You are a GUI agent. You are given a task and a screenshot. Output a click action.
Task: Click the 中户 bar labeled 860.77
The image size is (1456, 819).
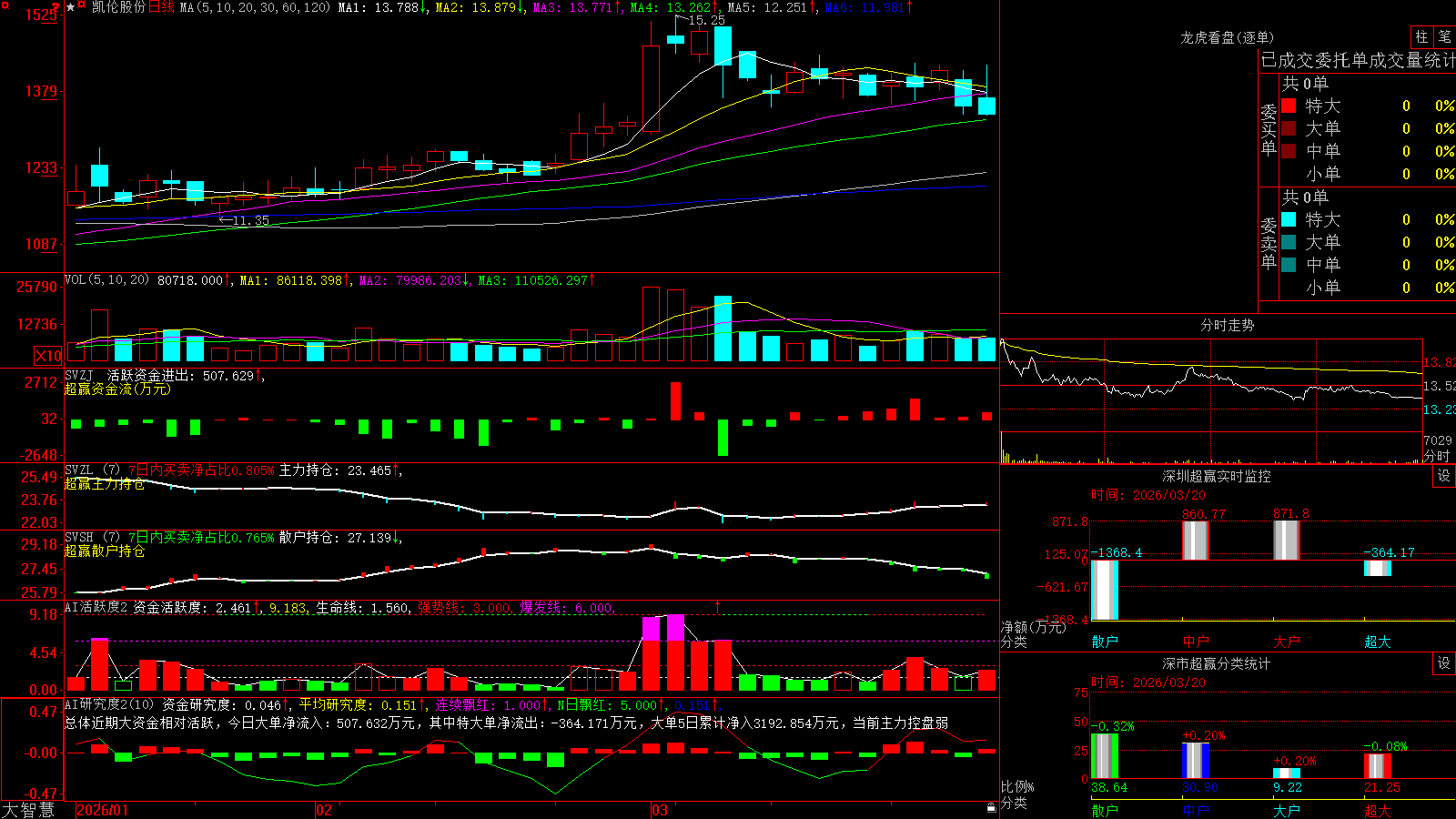[1196, 541]
